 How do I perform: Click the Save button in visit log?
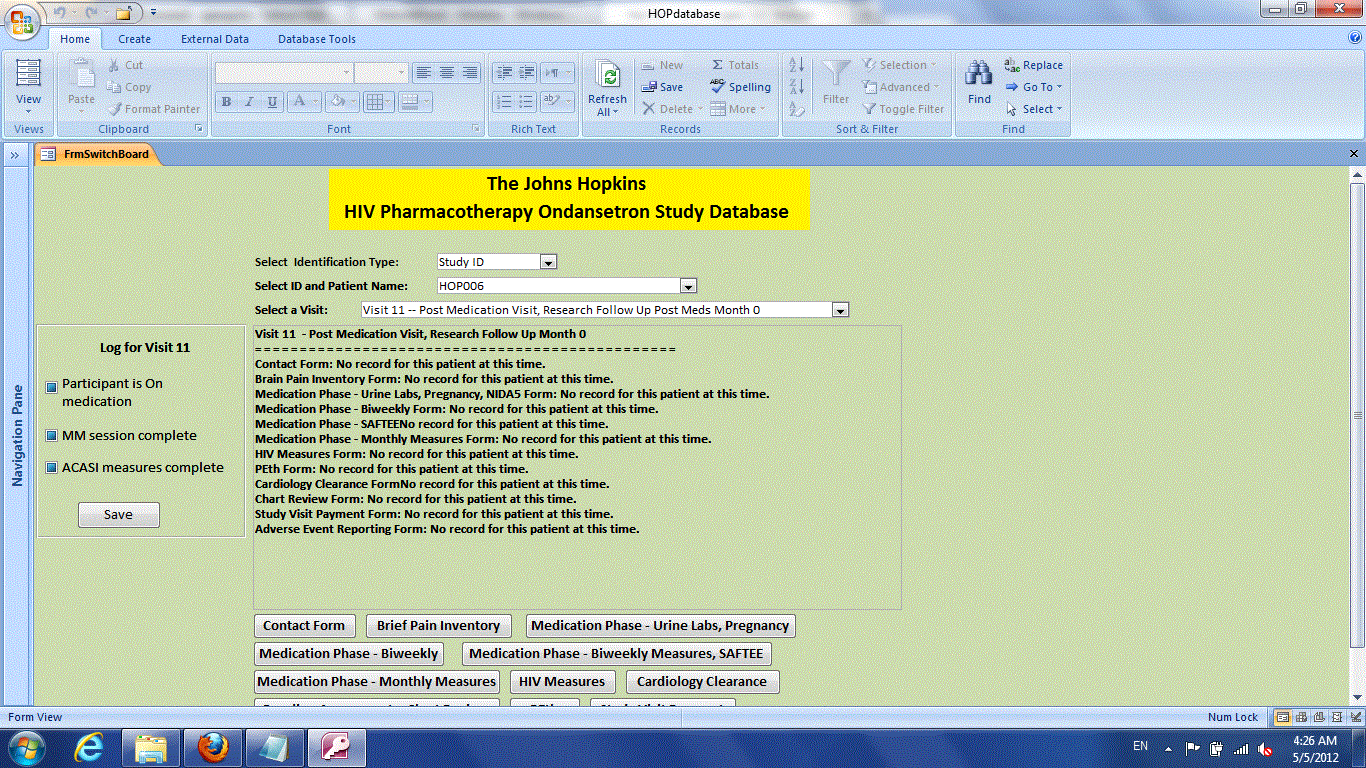point(118,515)
